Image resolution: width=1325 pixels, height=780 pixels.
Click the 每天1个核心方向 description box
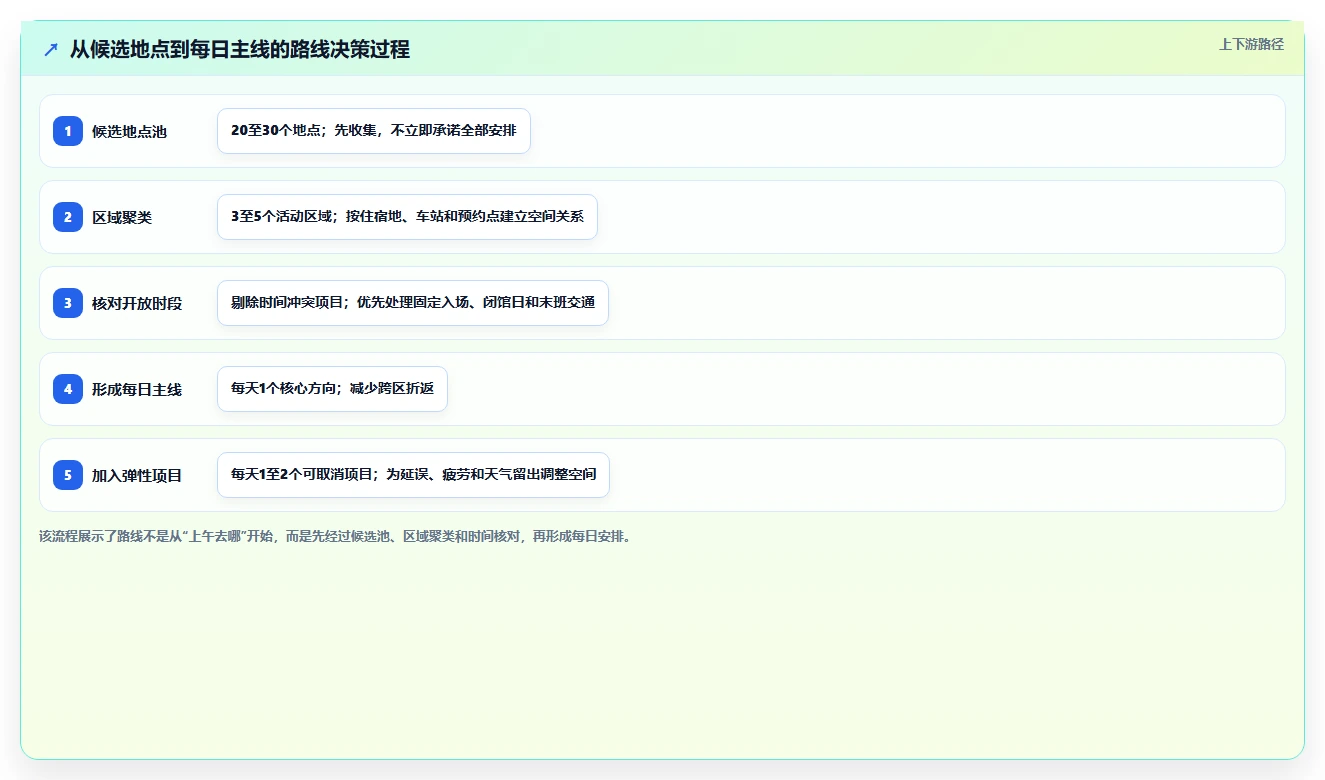click(x=332, y=389)
